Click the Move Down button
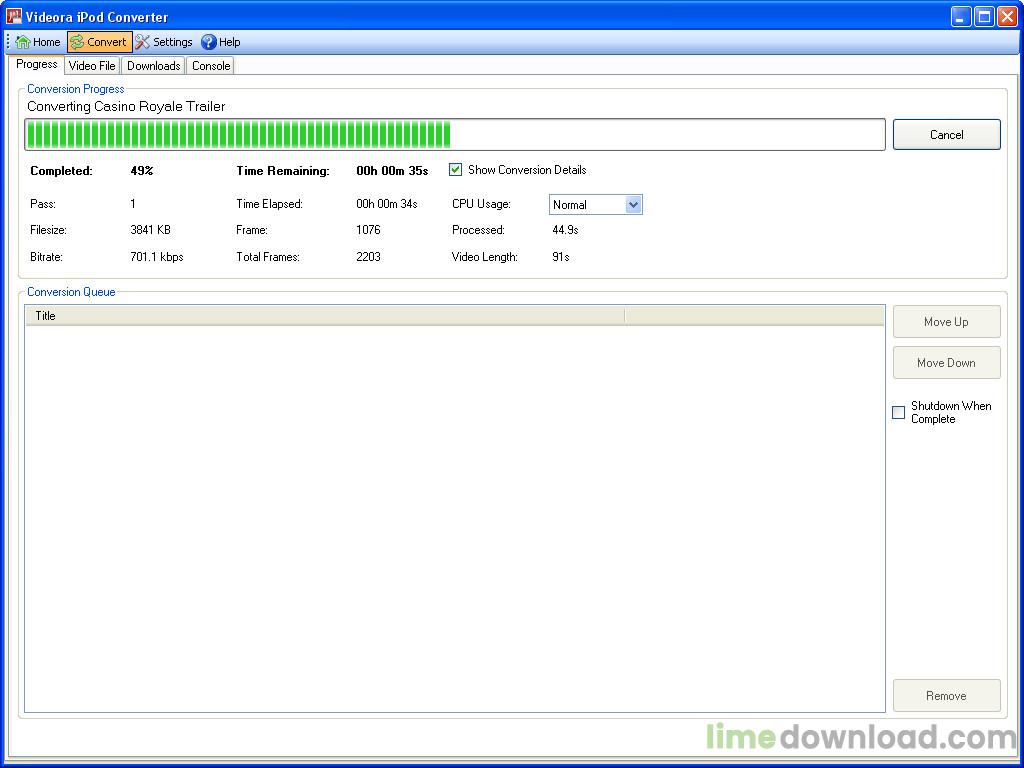Screen dimensions: 1024x768 click(946, 362)
